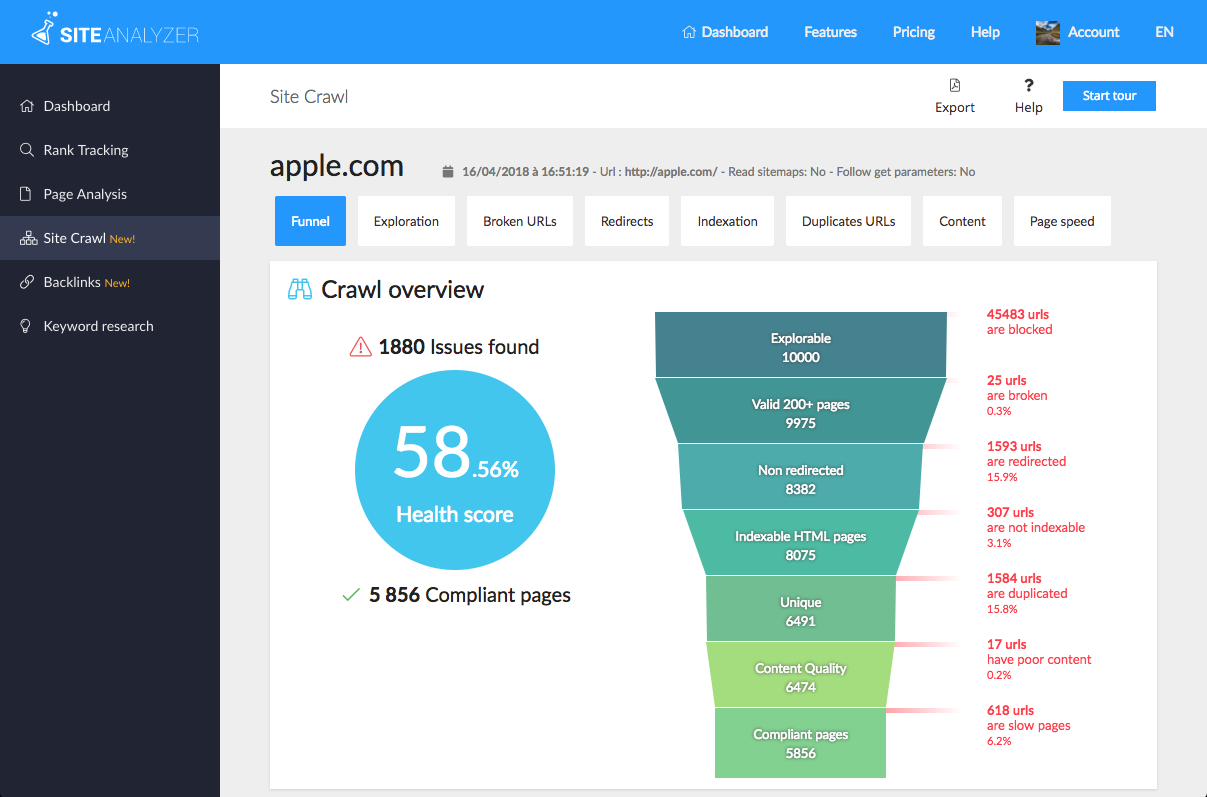Open Keyword research in the sidebar

click(x=98, y=326)
